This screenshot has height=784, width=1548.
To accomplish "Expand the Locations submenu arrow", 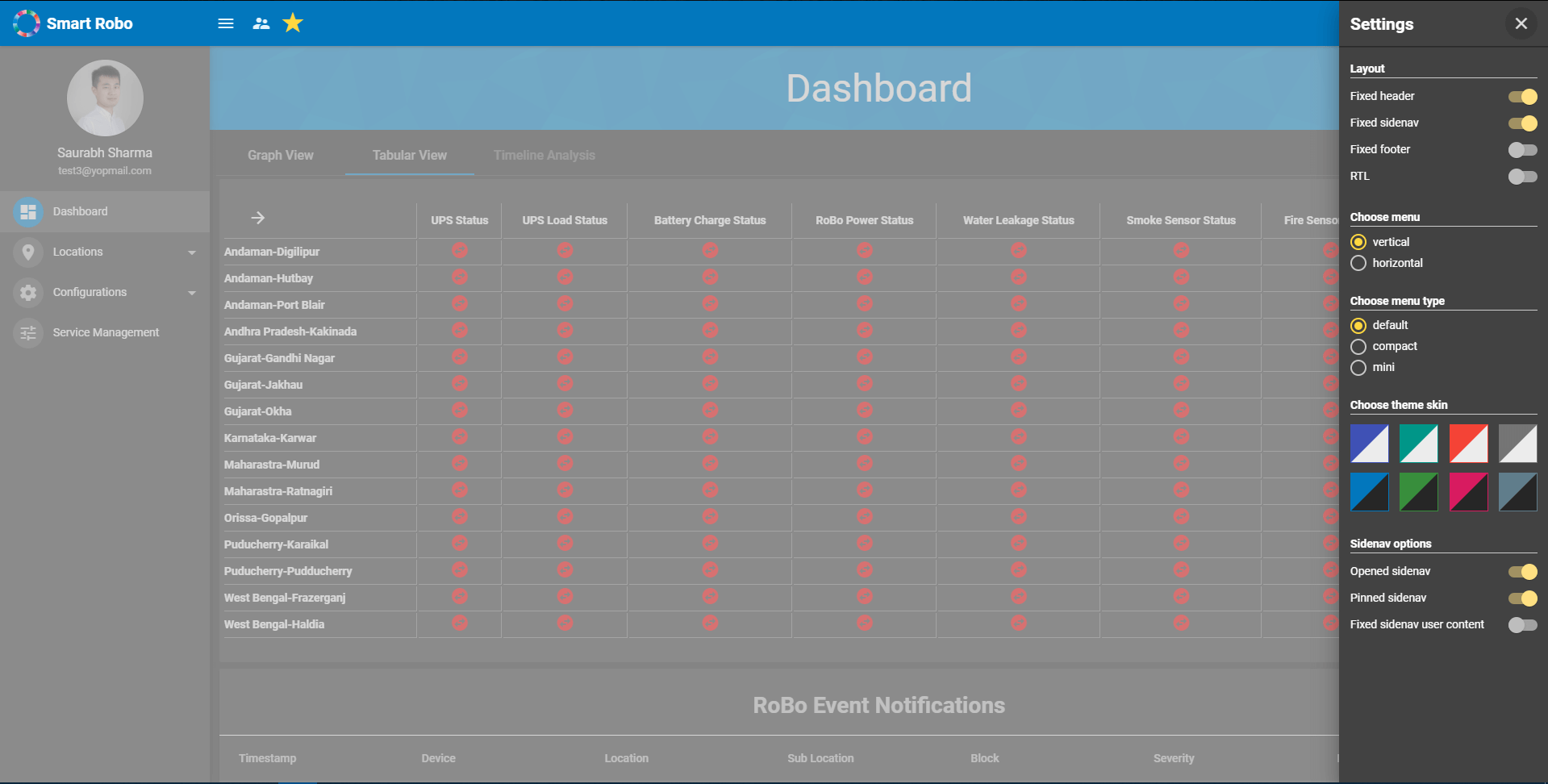I will point(192,252).
